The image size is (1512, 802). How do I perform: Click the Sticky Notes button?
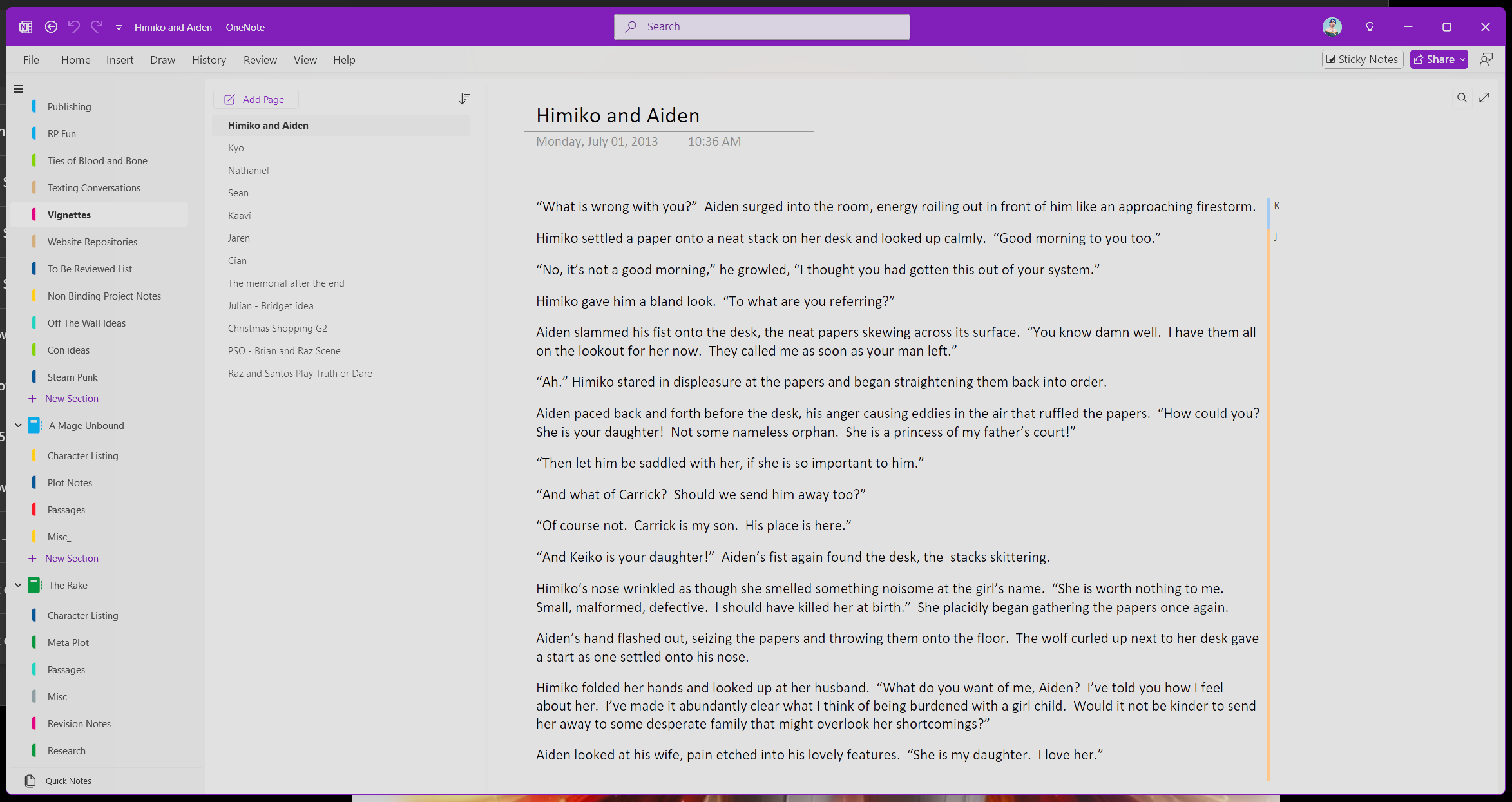(x=1362, y=59)
